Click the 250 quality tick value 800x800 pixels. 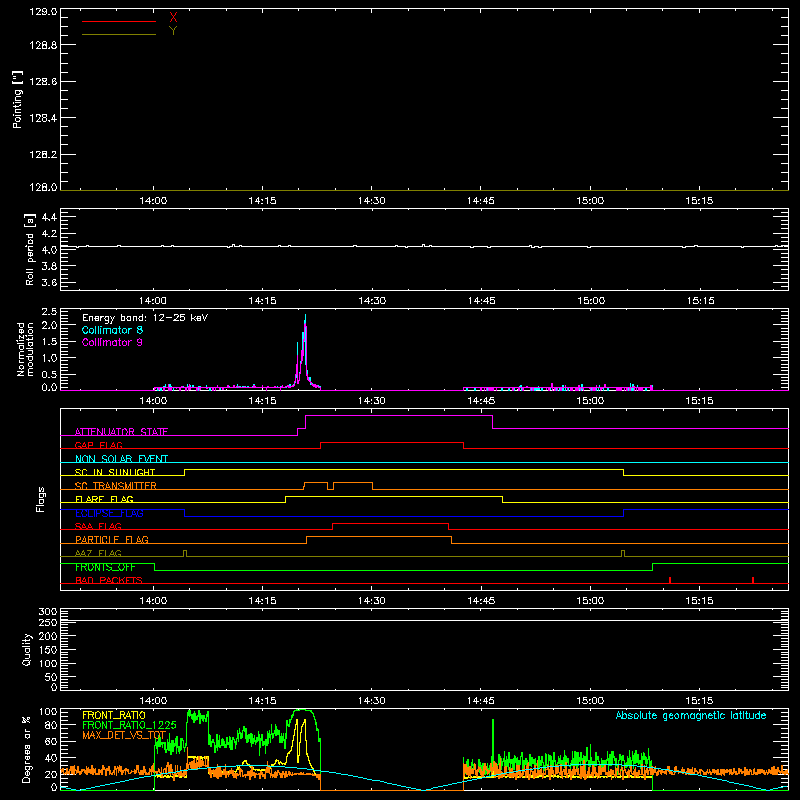click(x=48, y=622)
